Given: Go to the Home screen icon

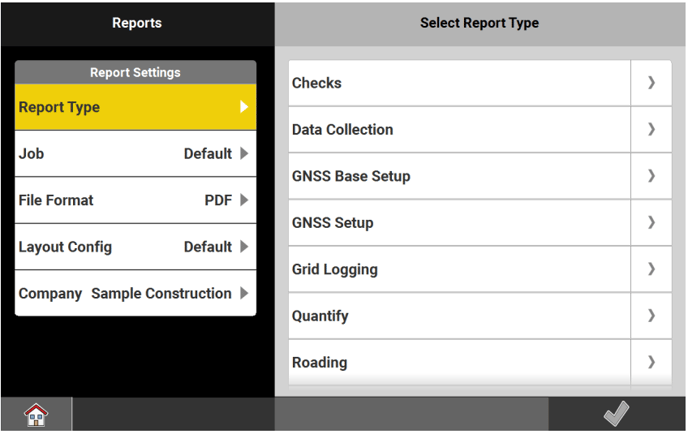Looking at the screenshot, I should pos(36,414).
